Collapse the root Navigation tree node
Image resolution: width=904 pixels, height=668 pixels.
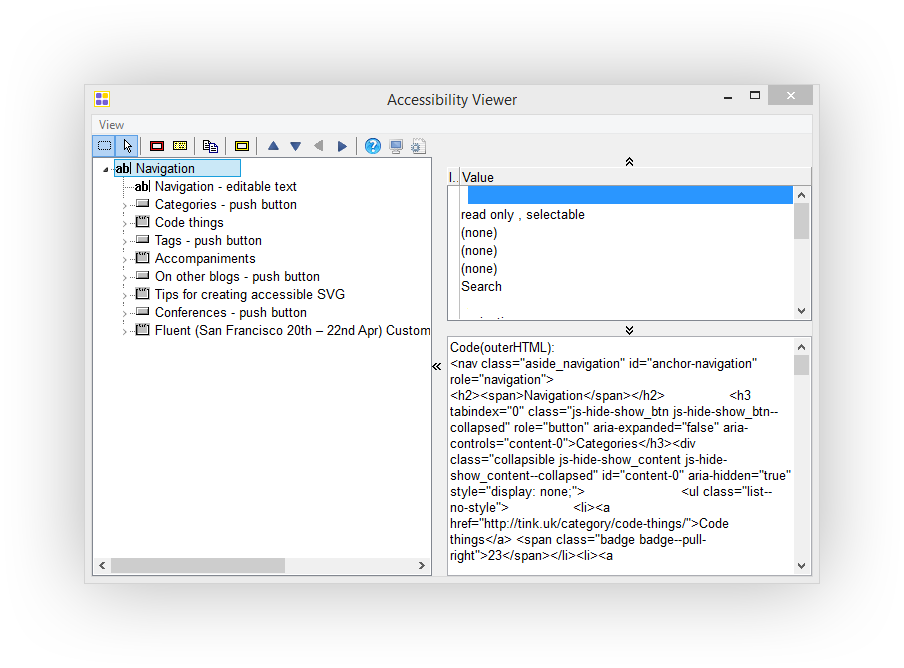point(106,169)
